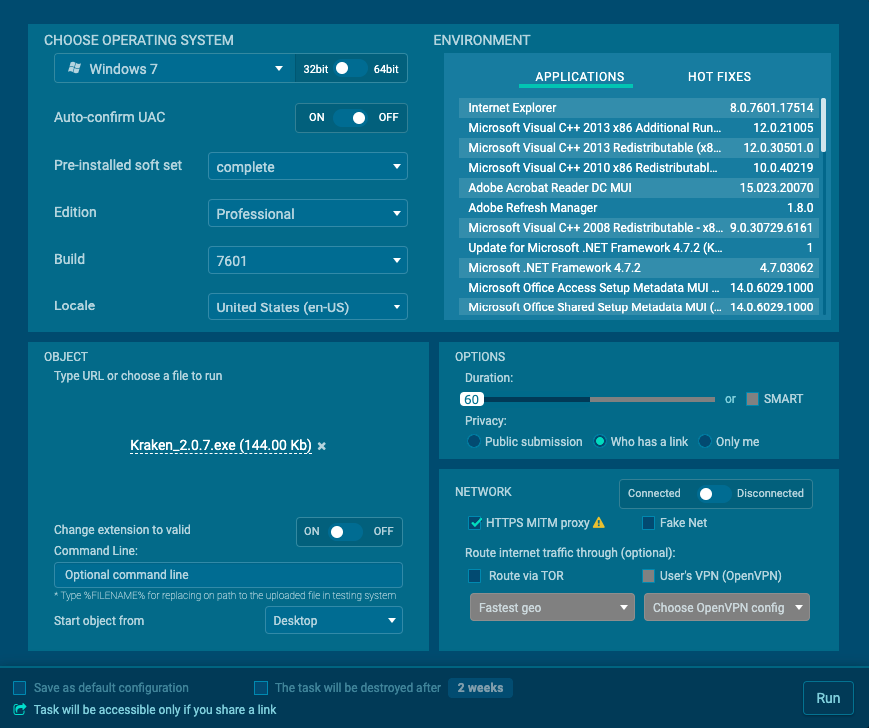Toggle the network Connected/Disconnected switch
The height and width of the screenshot is (728, 869).
(x=714, y=494)
